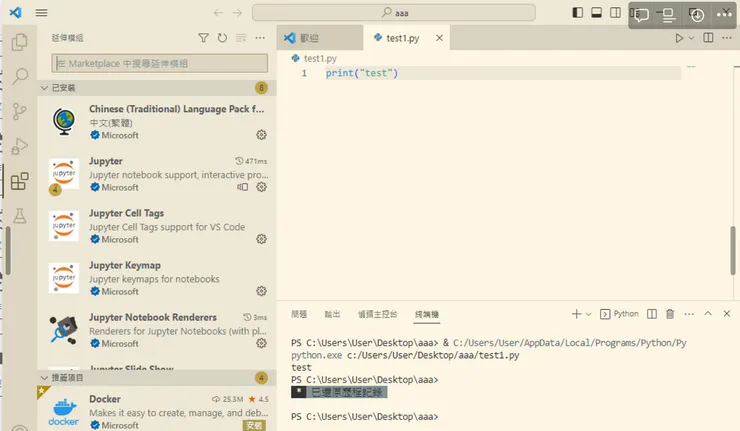Screen dimensions: 740x431
Task: Kill terminal with the trash icon
Action: (x=670, y=314)
